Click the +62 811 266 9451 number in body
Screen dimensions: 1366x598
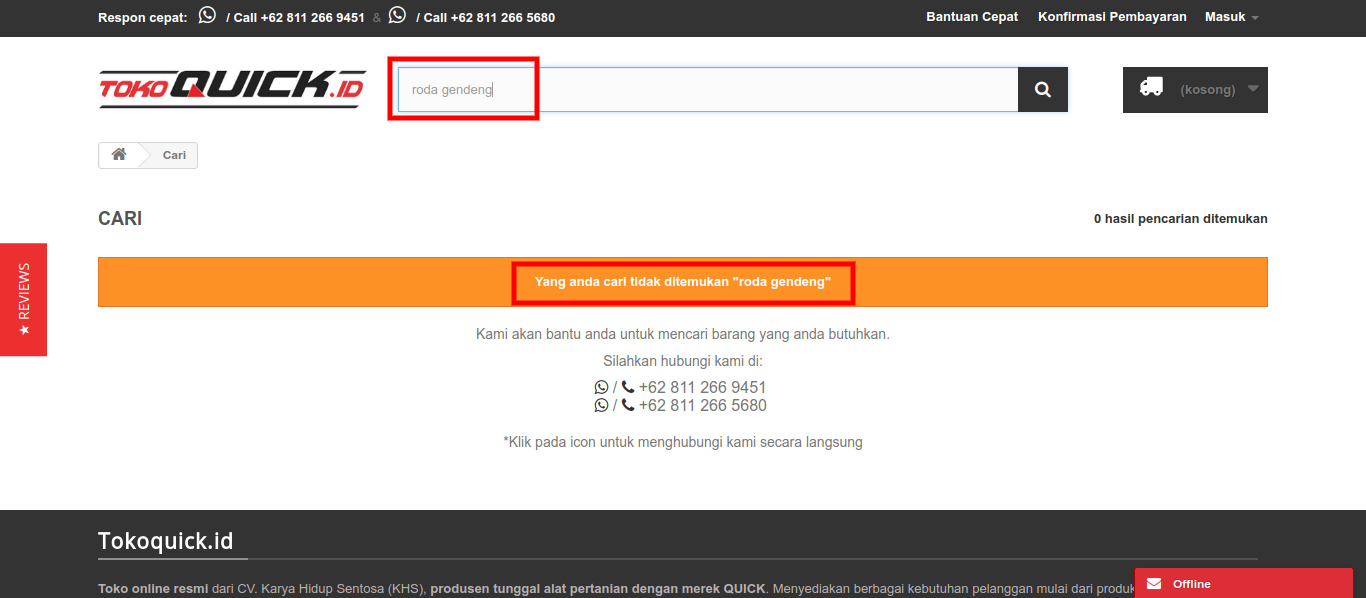(x=703, y=387)
